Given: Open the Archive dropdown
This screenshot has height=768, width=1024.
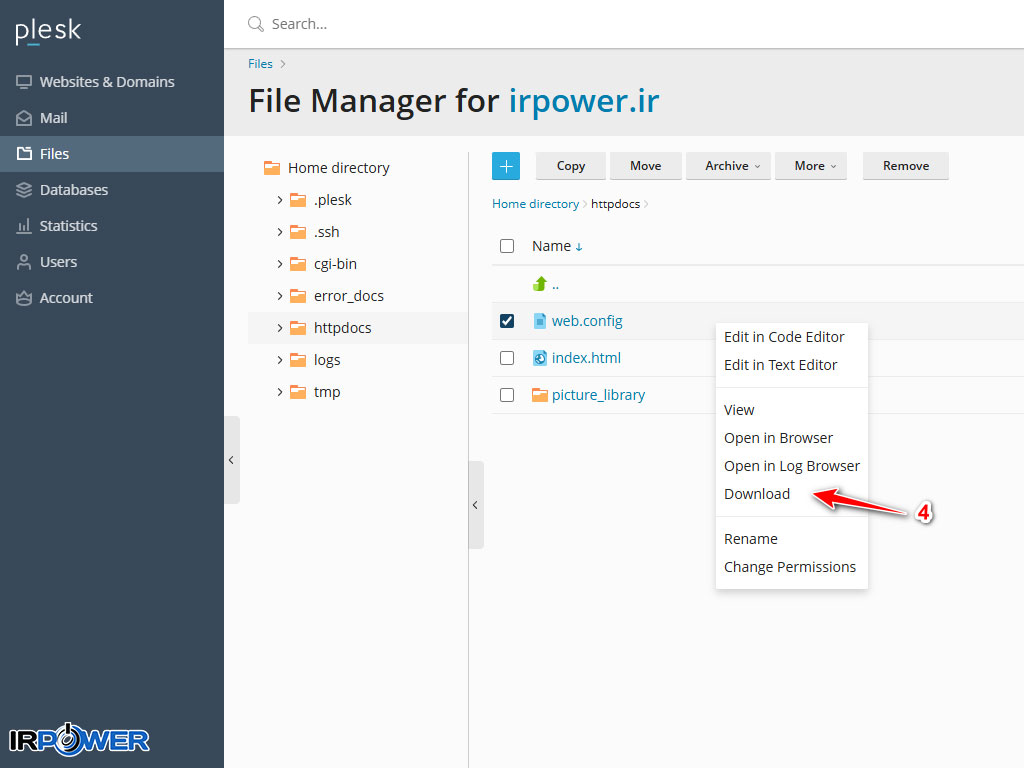Looking at the screenshot, I should pyautogui.click(x=728, y=166).
